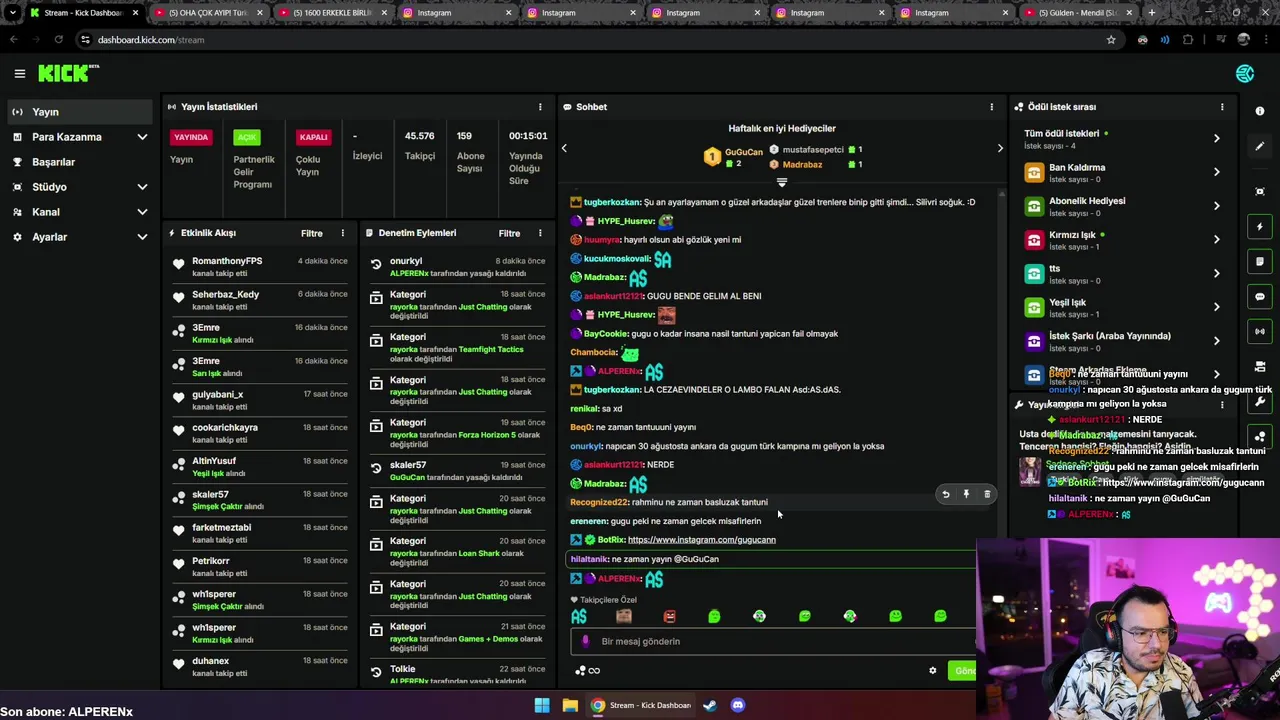The height and width of the screenshot is (720, 1280).
Task: Click the camera icon in right toolbar
Action: click(1260, 366)
